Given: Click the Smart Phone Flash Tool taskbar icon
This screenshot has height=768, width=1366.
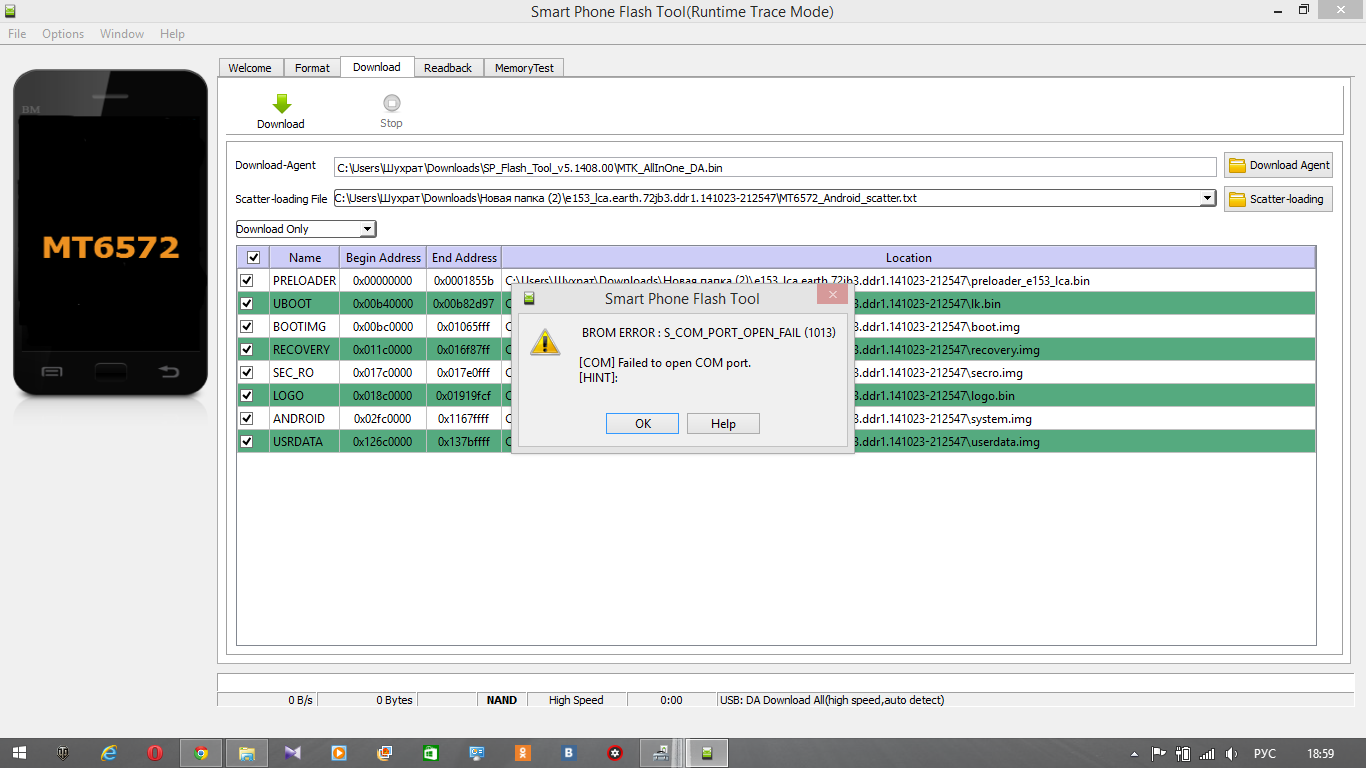Looking at the screenshot, I should click(707, 753).
